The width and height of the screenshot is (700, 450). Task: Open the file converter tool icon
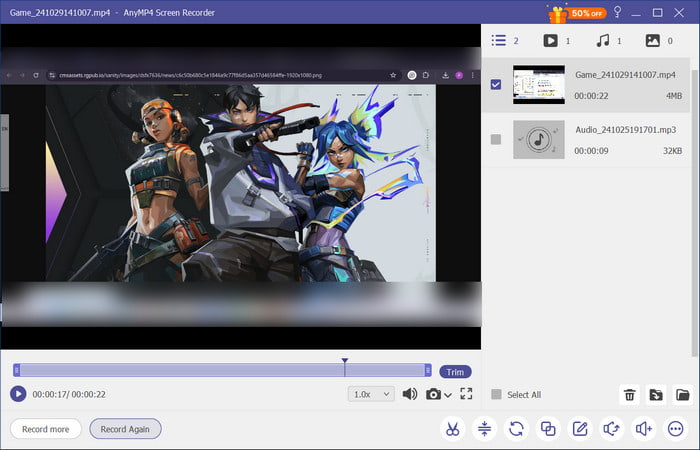[x=516, y=429]
